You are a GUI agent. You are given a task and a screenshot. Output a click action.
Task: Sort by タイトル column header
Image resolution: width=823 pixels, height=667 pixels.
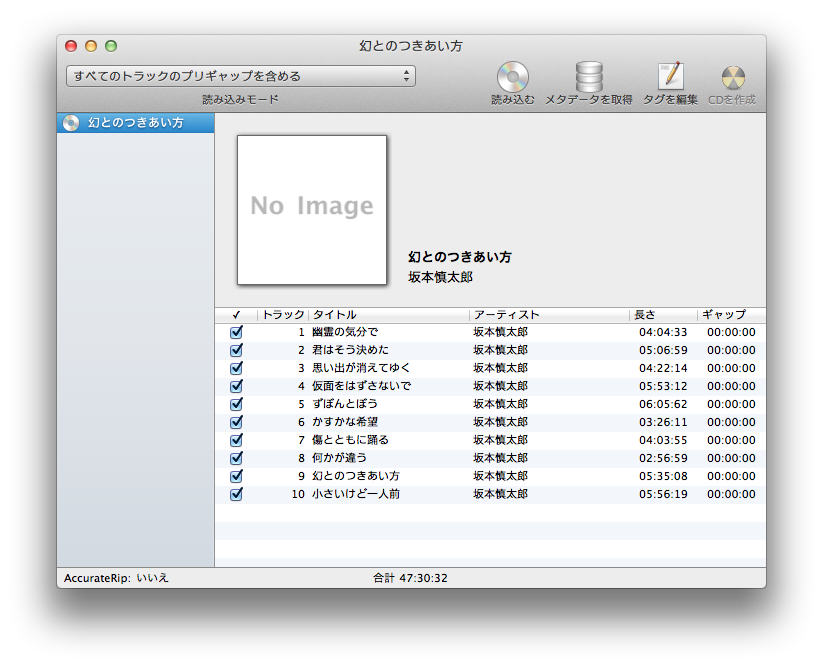(x=388, y=315)
